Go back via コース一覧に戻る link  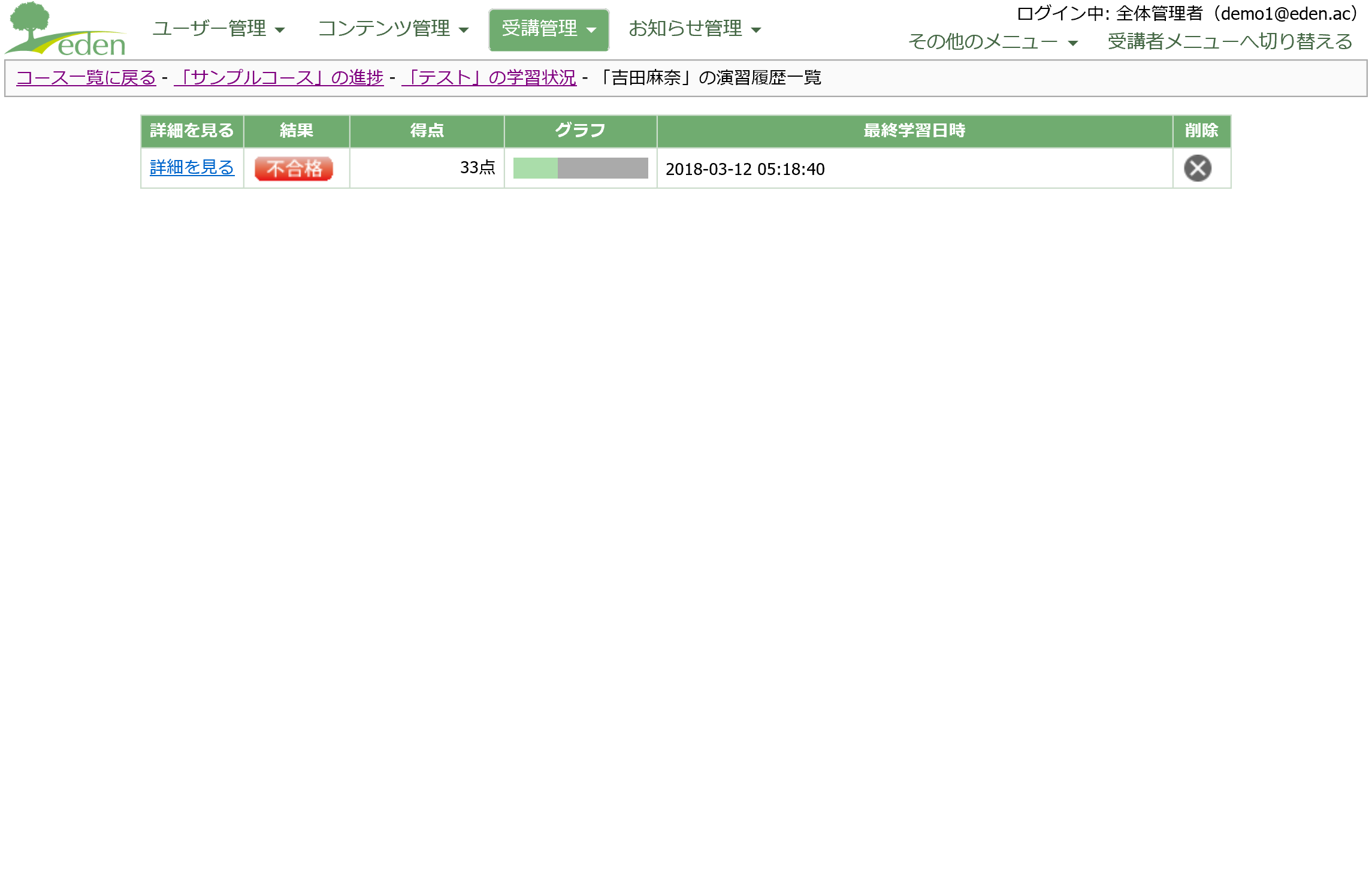tap(86, 78)
